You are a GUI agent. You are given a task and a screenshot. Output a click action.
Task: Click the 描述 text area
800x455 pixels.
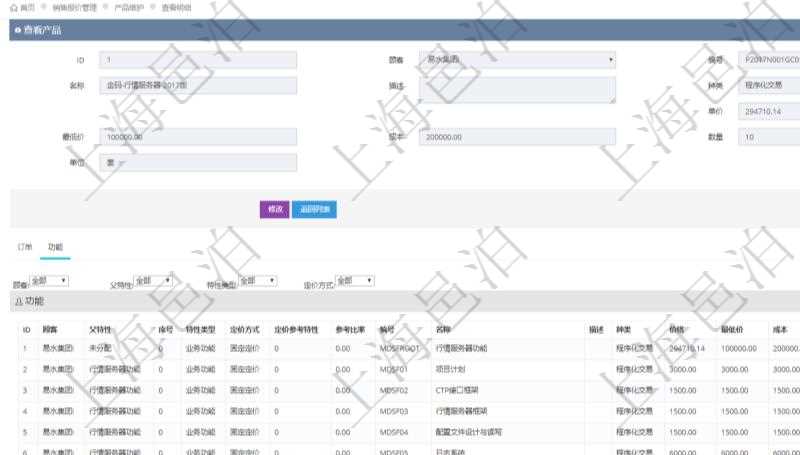tap(515, 90)
